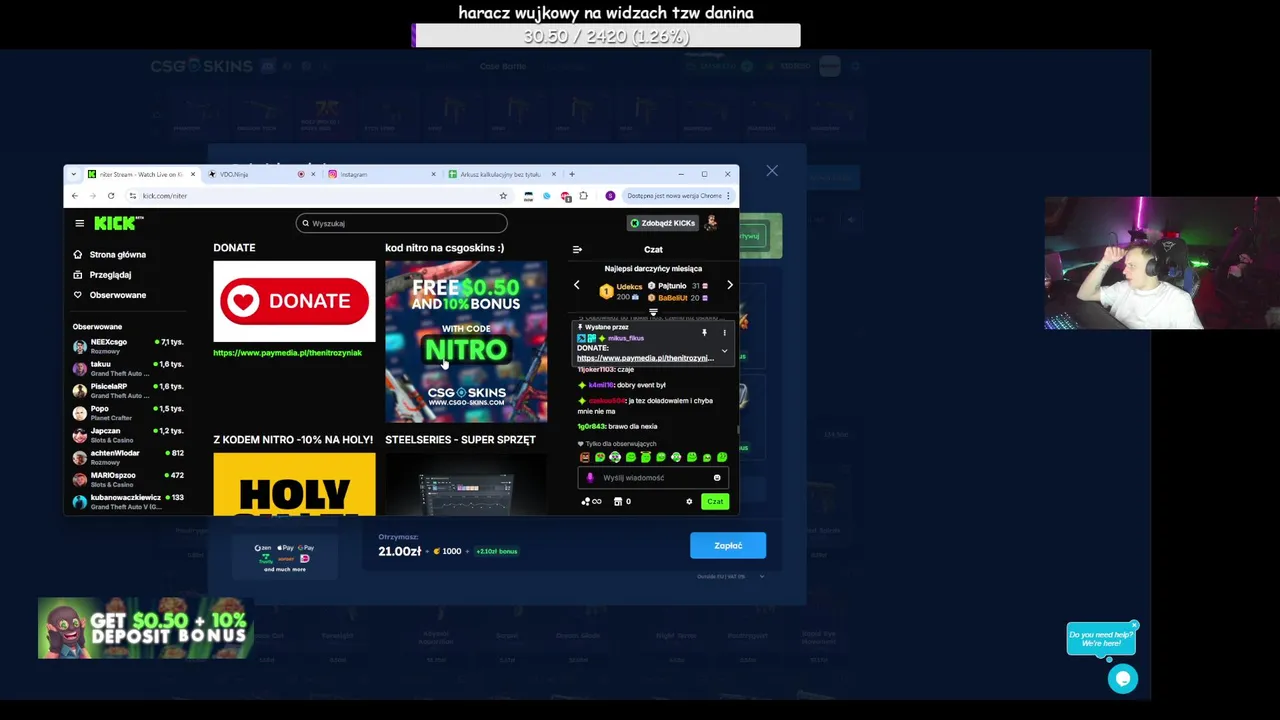1280x720 pixels.
Task: Open Chrome tab search dropdown arrow
Action: [x=73, y=174]
